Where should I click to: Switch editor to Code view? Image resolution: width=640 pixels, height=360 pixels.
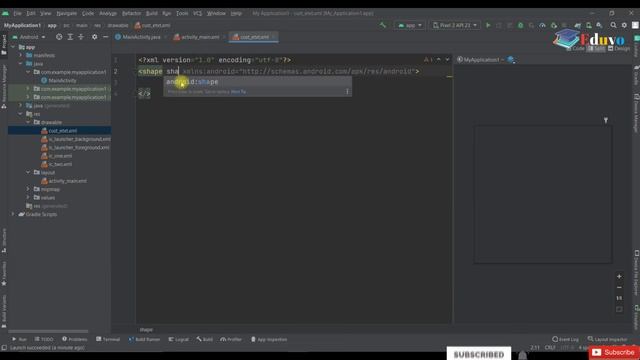tap(575, 48)
